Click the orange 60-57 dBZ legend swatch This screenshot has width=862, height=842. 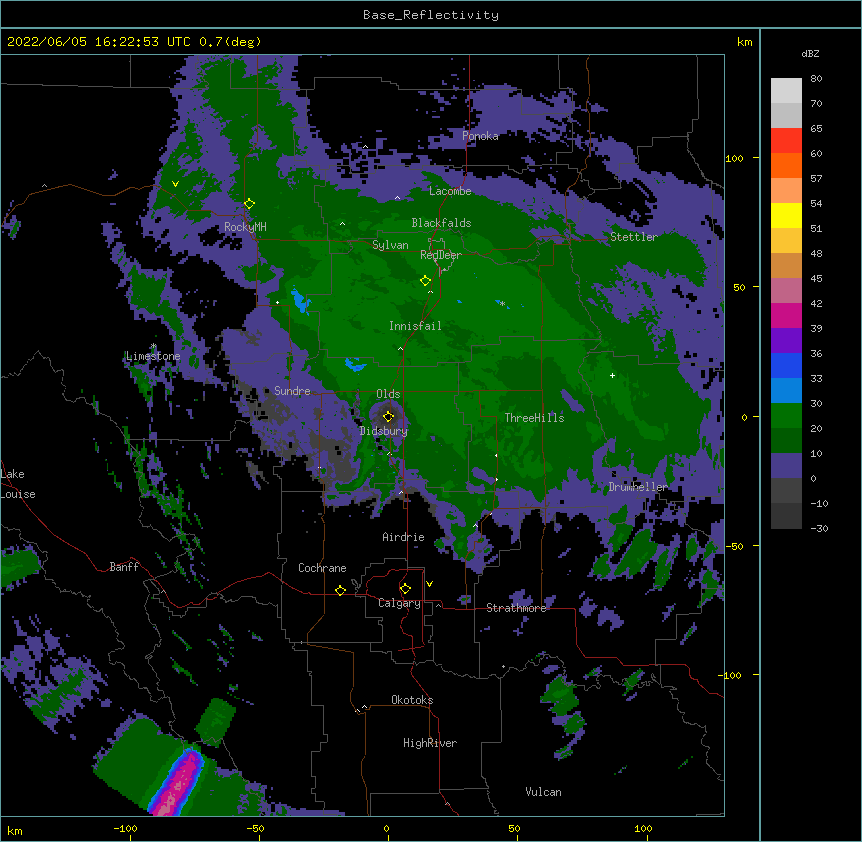(786, 165)
